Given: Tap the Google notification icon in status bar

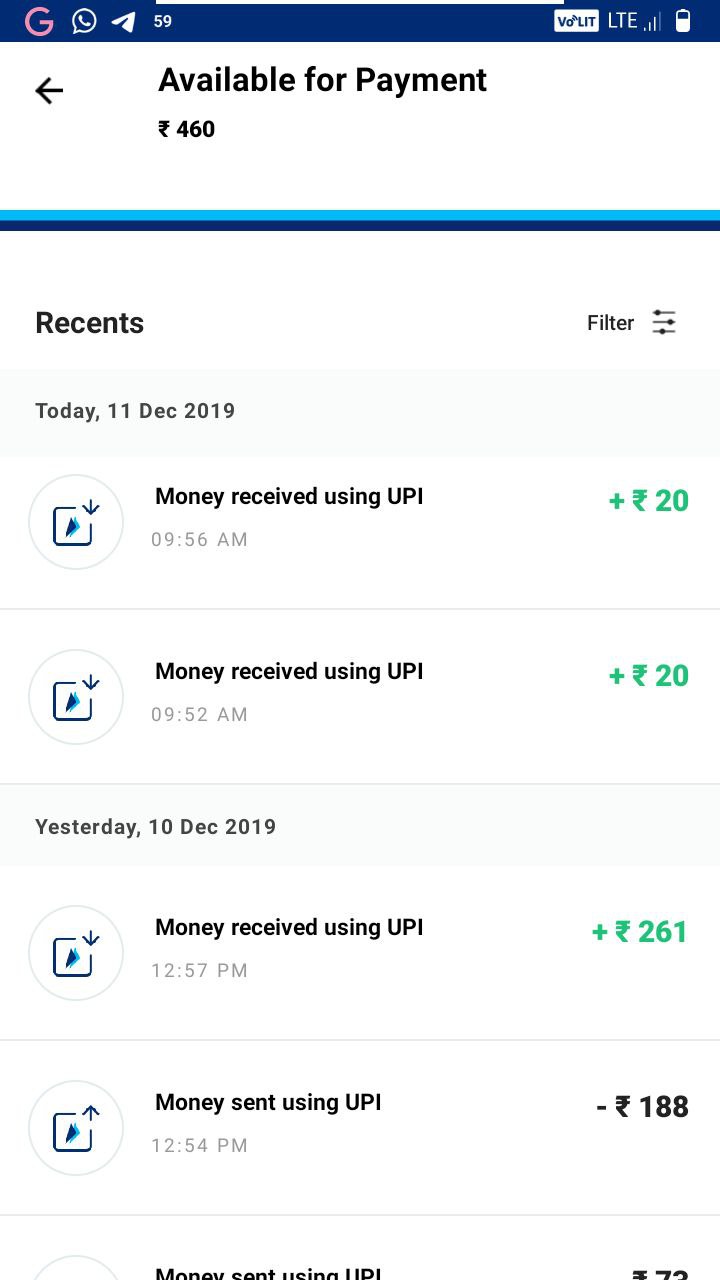Looking at the screenshot, I should (x=39, y=21).
